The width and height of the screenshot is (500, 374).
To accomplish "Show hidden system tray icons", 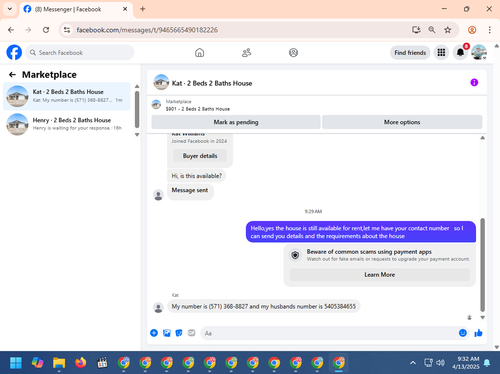I will pyautogui.click(x=413, y=363).
